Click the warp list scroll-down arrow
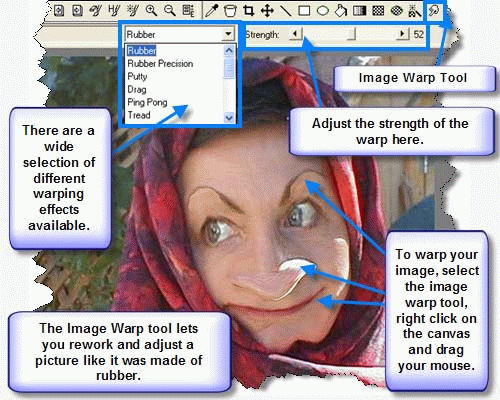 [229, 117]
